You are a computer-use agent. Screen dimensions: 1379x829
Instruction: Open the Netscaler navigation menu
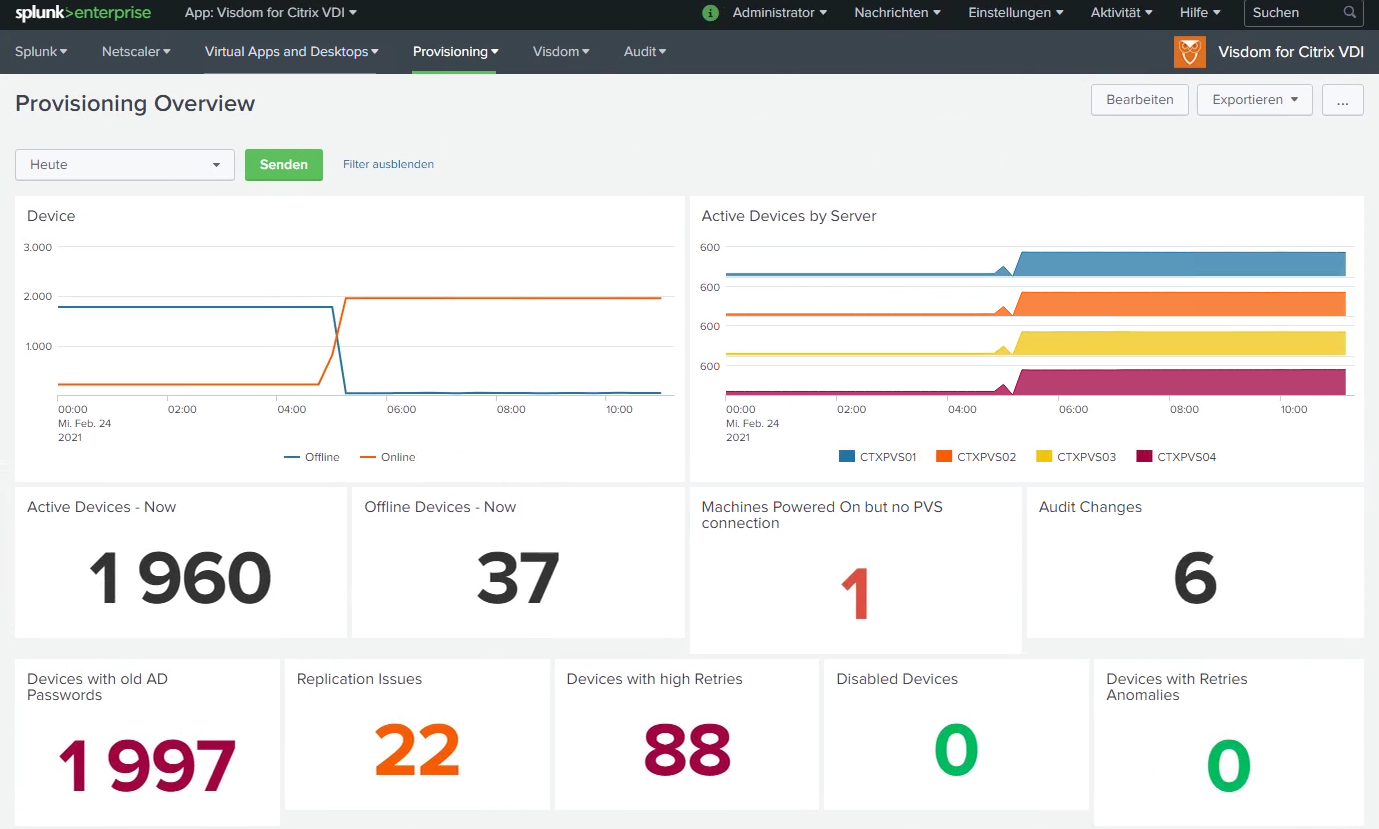(136, 51)
